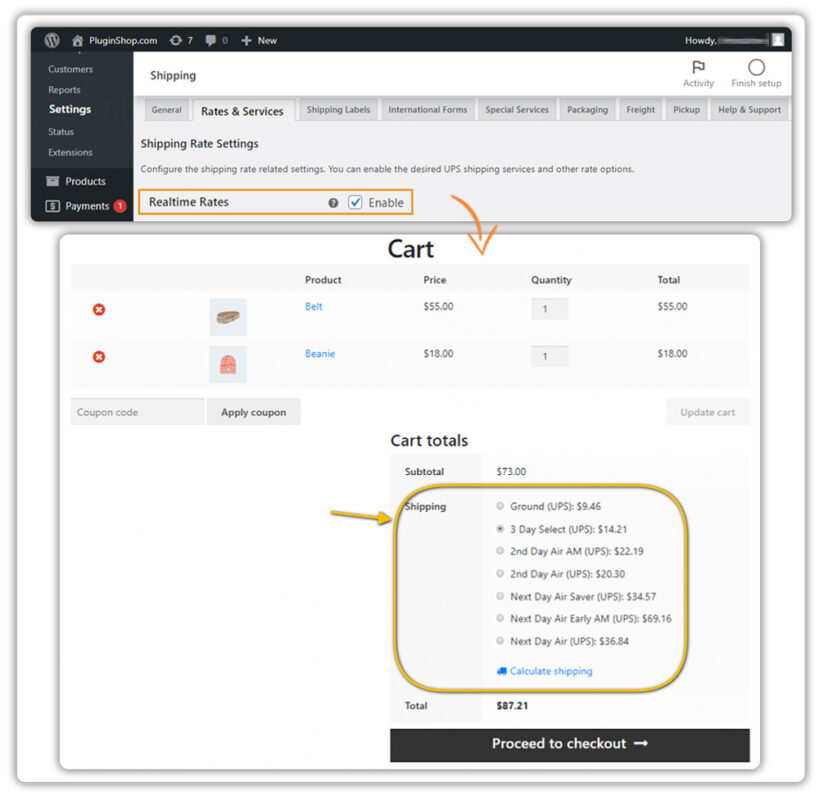Image resolution: width=819 pixels, height=800 pixels.
Task: Click the home icon beside PluginShop.com
Action: [77, 40]
